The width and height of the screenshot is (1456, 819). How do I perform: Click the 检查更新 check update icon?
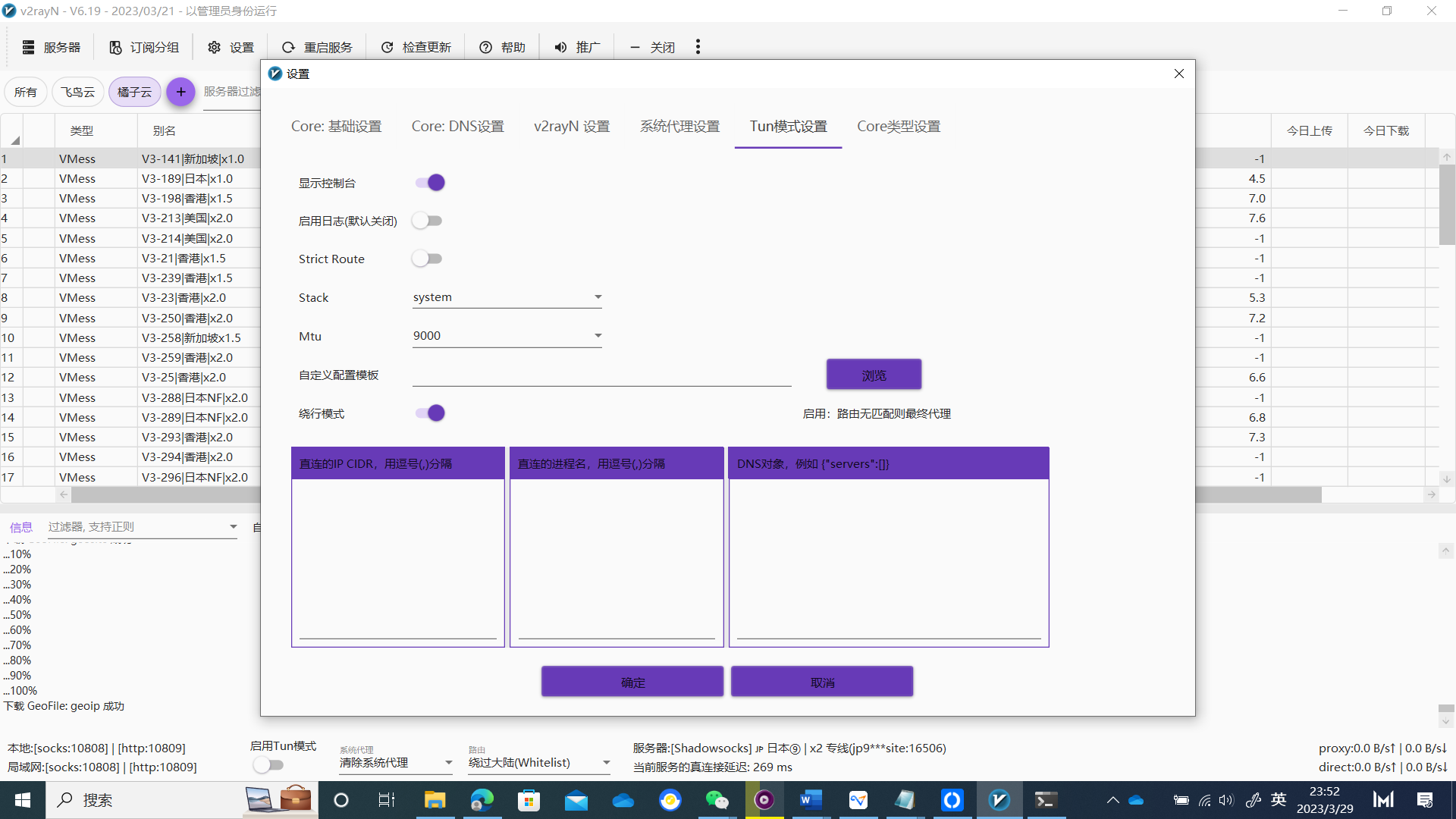click(x=388, y=46)
